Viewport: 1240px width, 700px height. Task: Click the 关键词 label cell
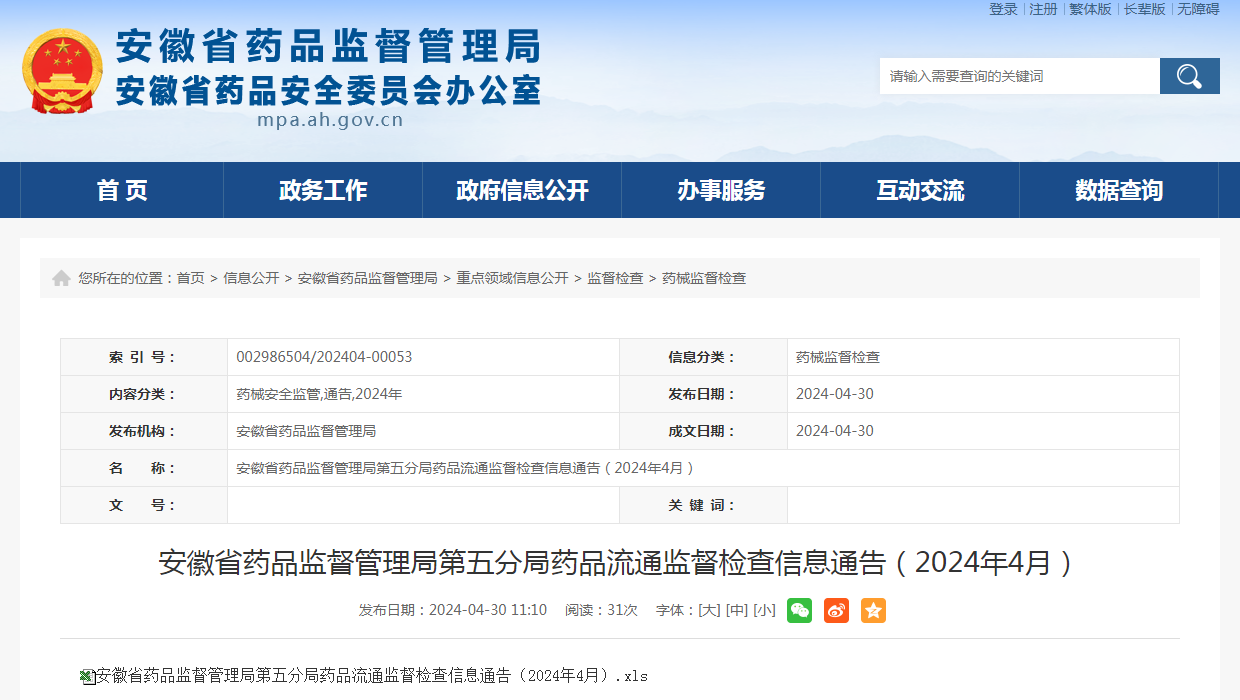coord(703,505)
